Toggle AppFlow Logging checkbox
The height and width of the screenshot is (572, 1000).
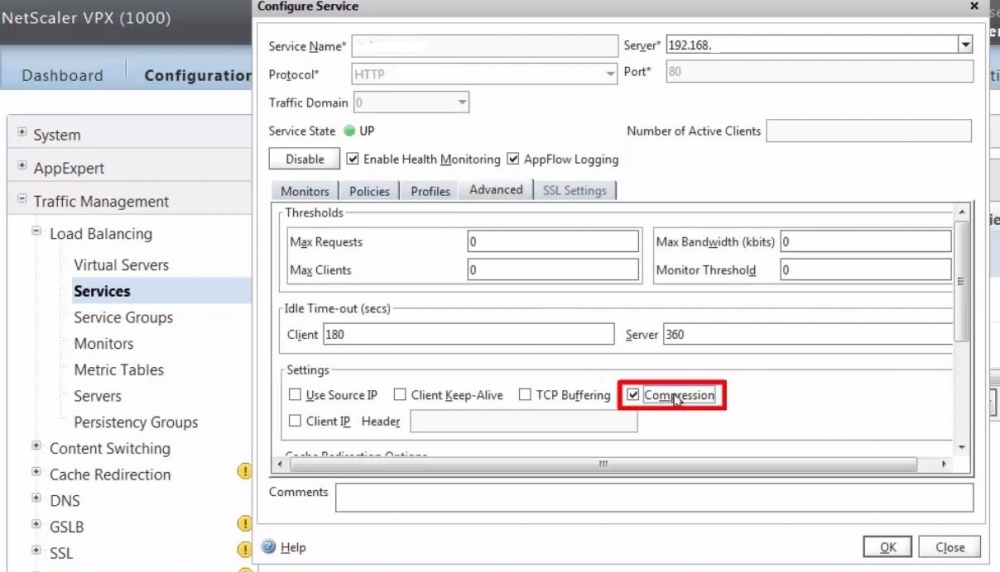coord(513,159)
